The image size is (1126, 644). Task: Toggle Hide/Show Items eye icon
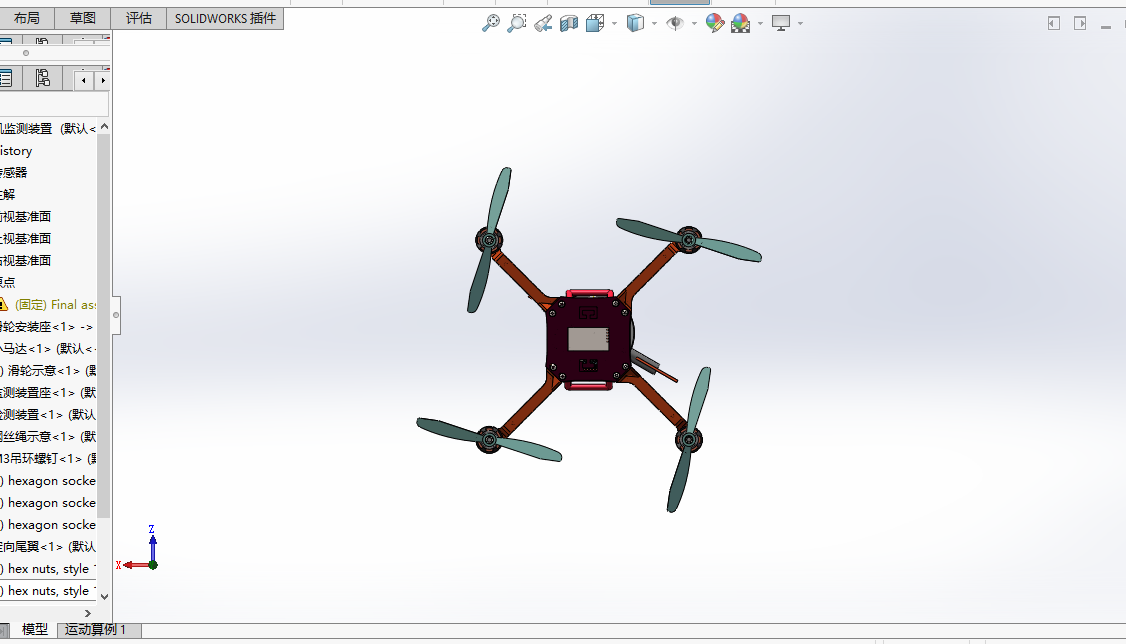(674, 24)
